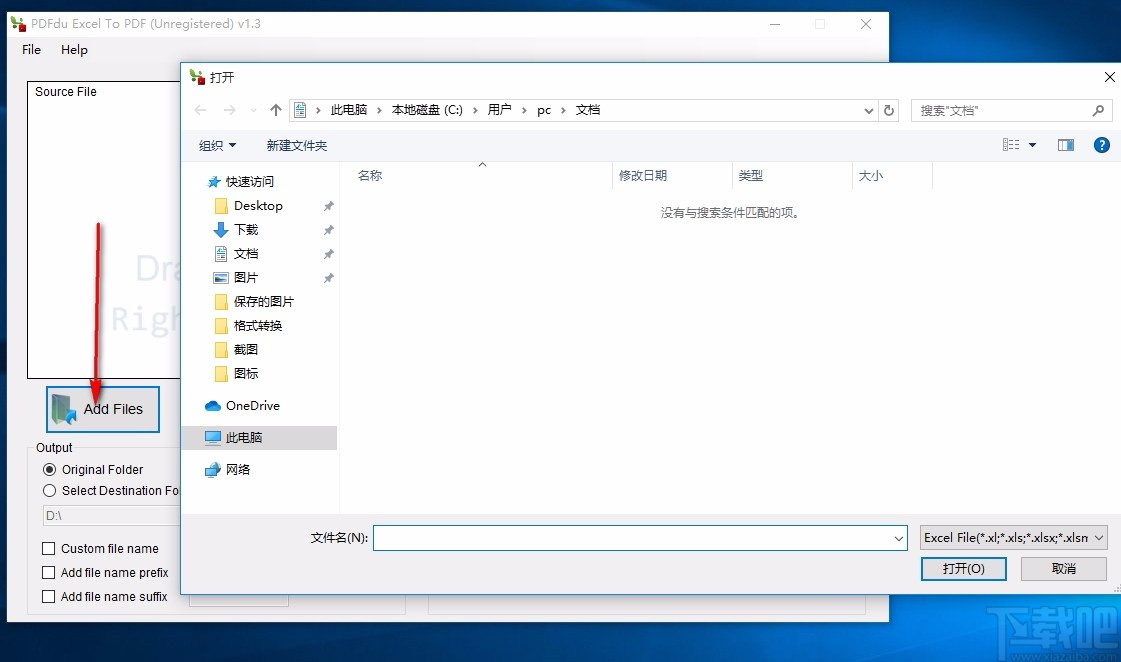Click the up-one-level navigation arrow
The image size is (1121, 662).
pyautogui.click(x=275, y=110)
